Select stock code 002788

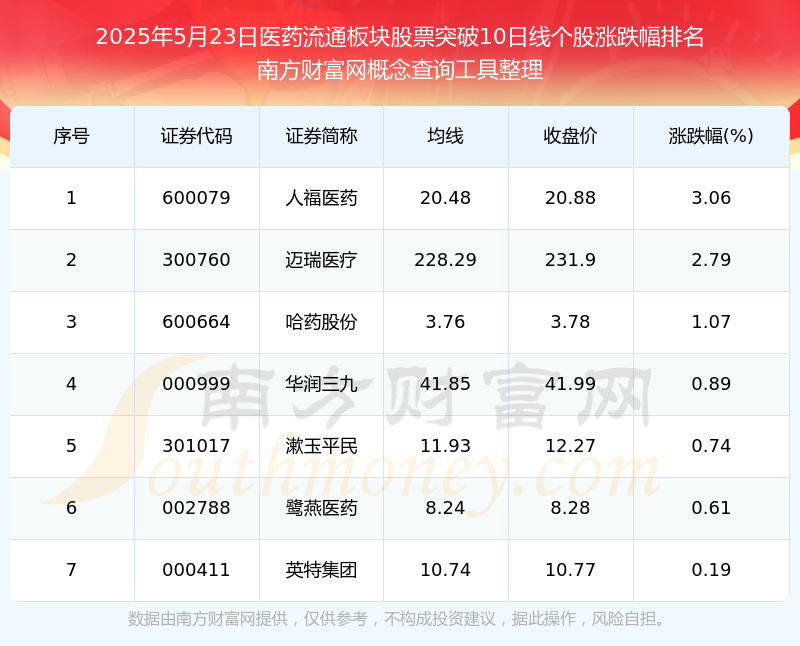(x=196, y=508)
